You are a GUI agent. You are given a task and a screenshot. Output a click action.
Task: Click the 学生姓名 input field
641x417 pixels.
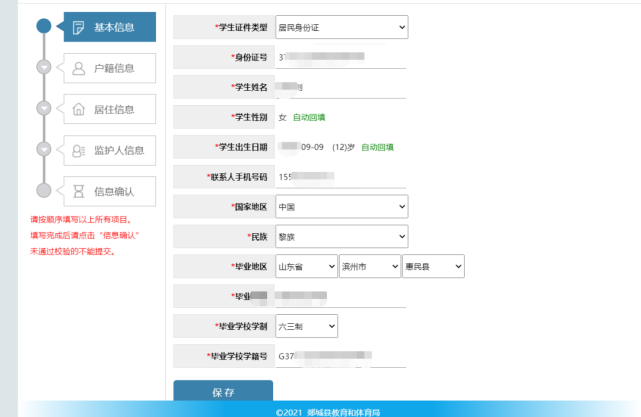[341, 87]
